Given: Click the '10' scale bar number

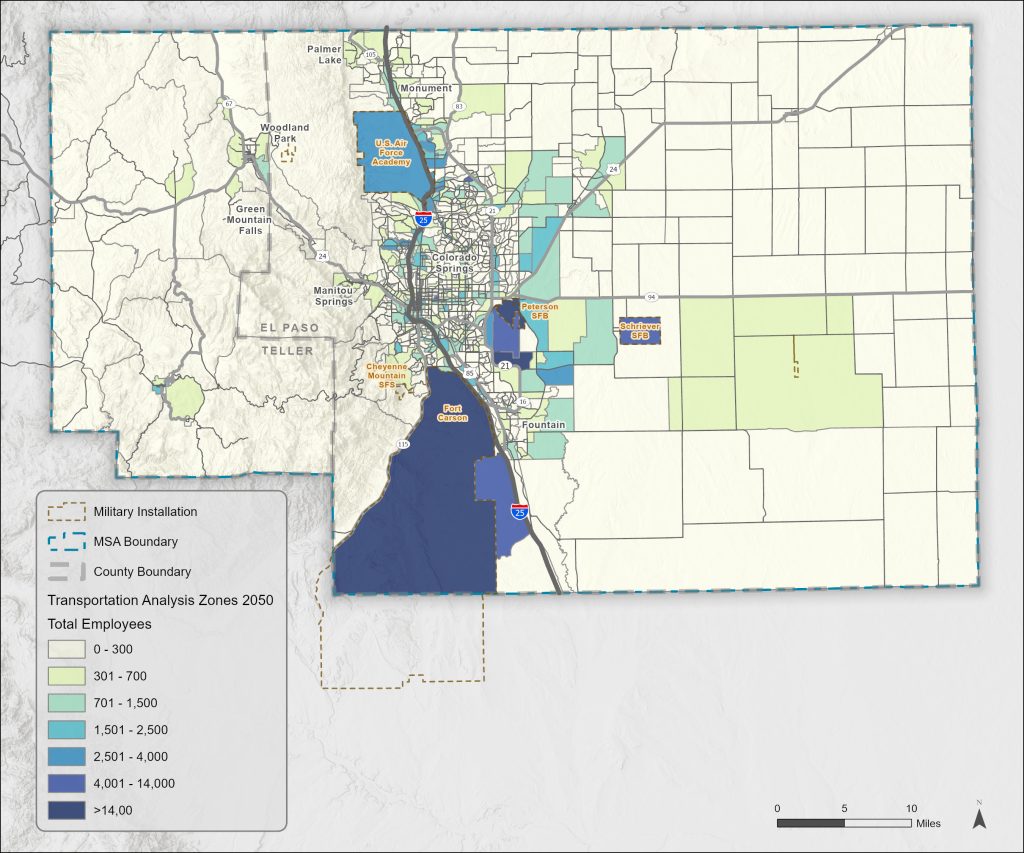Looking at the screenshot, I should (911, 808).
